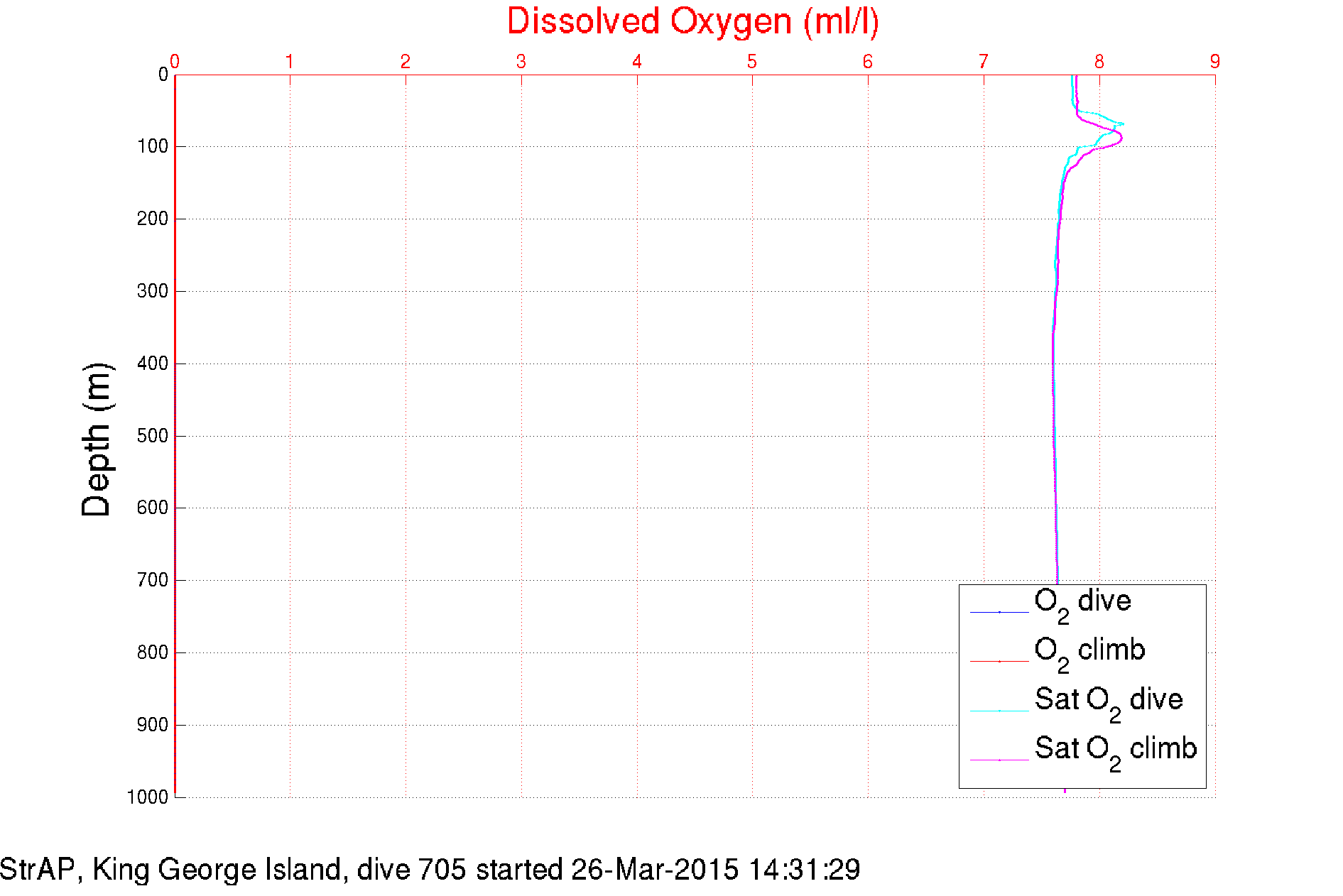This screenshot has width=1343, height=896.
Task: Select the 800 depth tick label
Action: [x=152, y=652]
